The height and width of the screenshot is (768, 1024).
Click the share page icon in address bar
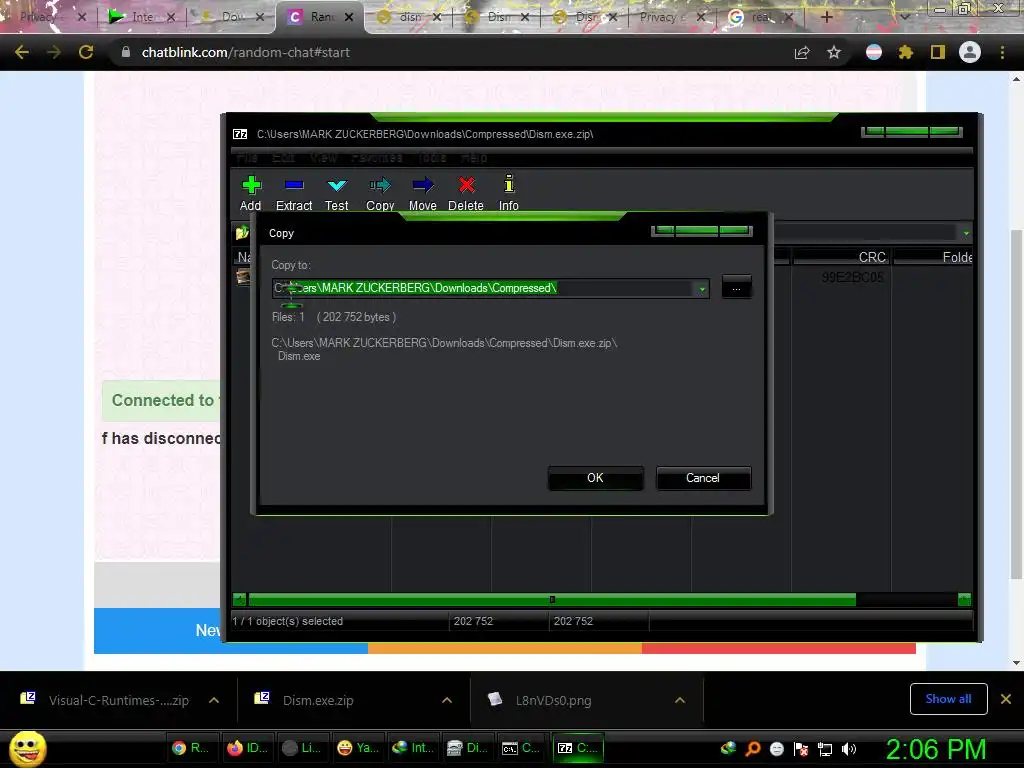pyautogui.click(x=802, y=52)
